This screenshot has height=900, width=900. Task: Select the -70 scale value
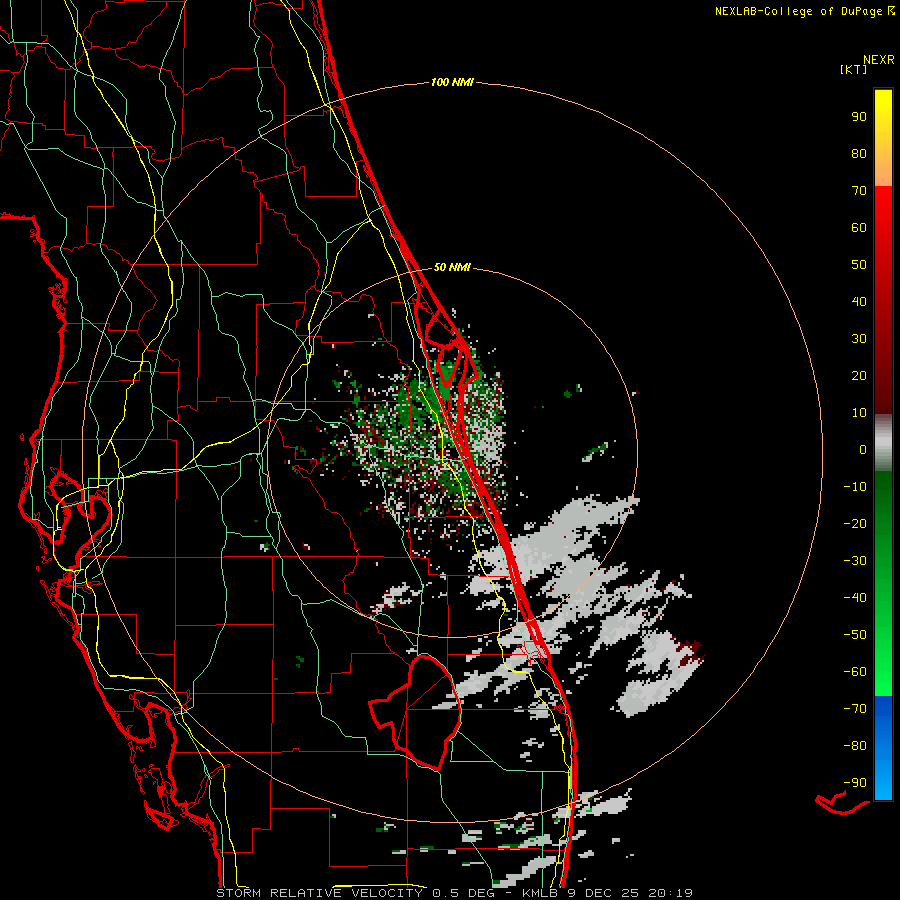[x=855, y=709]
